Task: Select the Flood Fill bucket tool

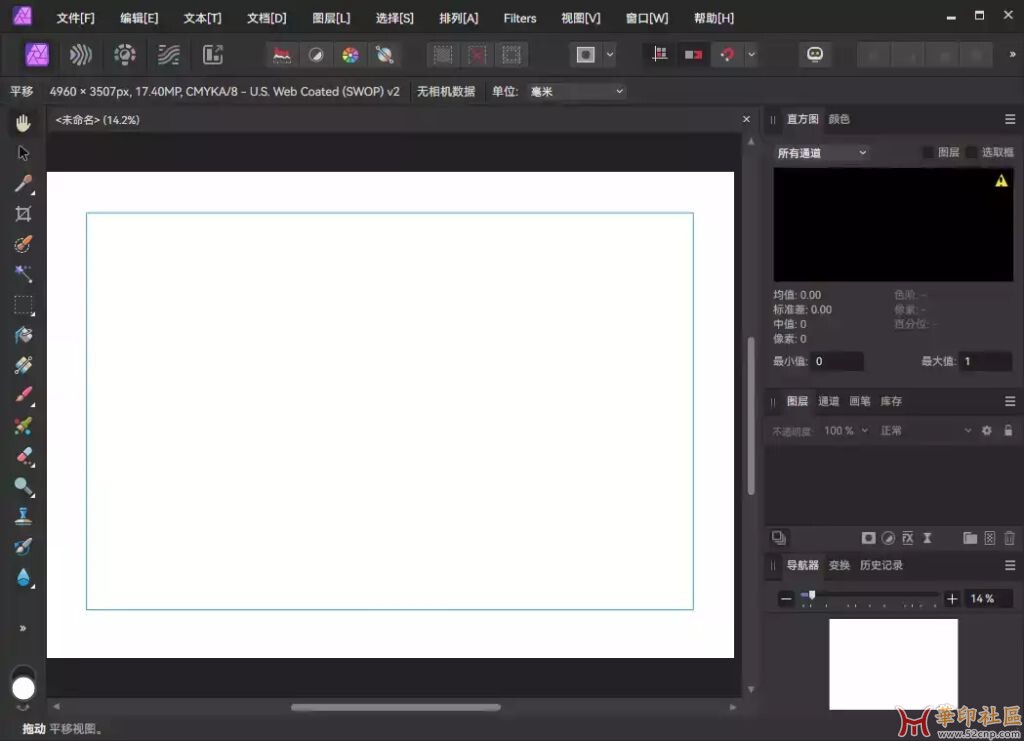Action: point(23,335)
